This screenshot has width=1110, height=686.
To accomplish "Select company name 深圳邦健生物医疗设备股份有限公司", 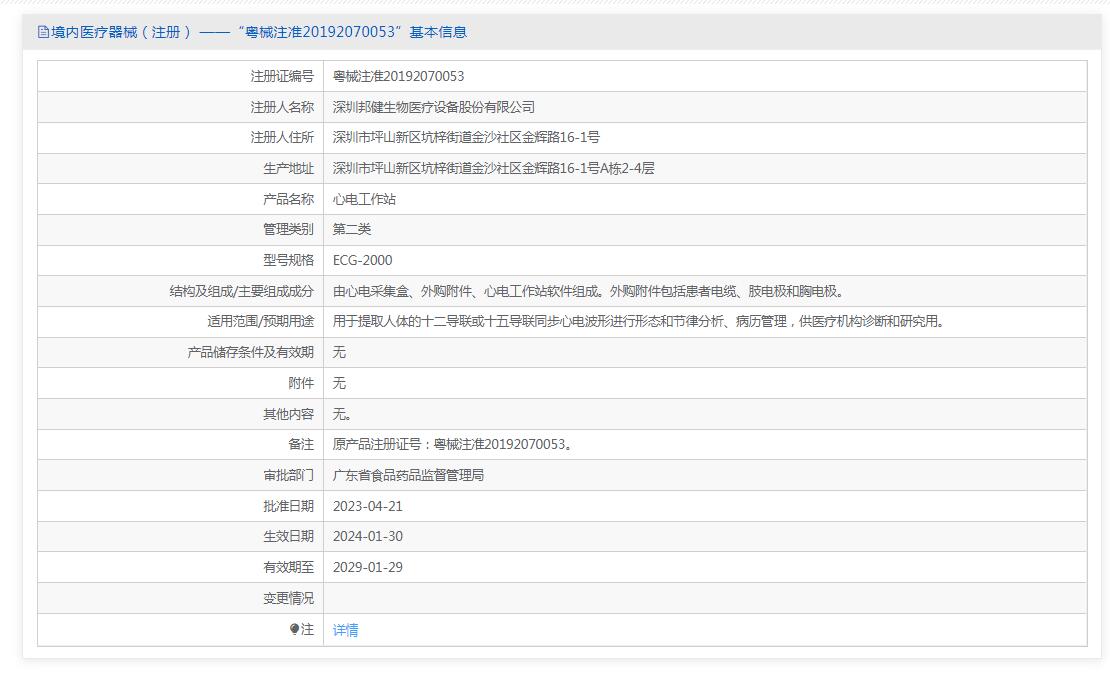I will point(434,107).
